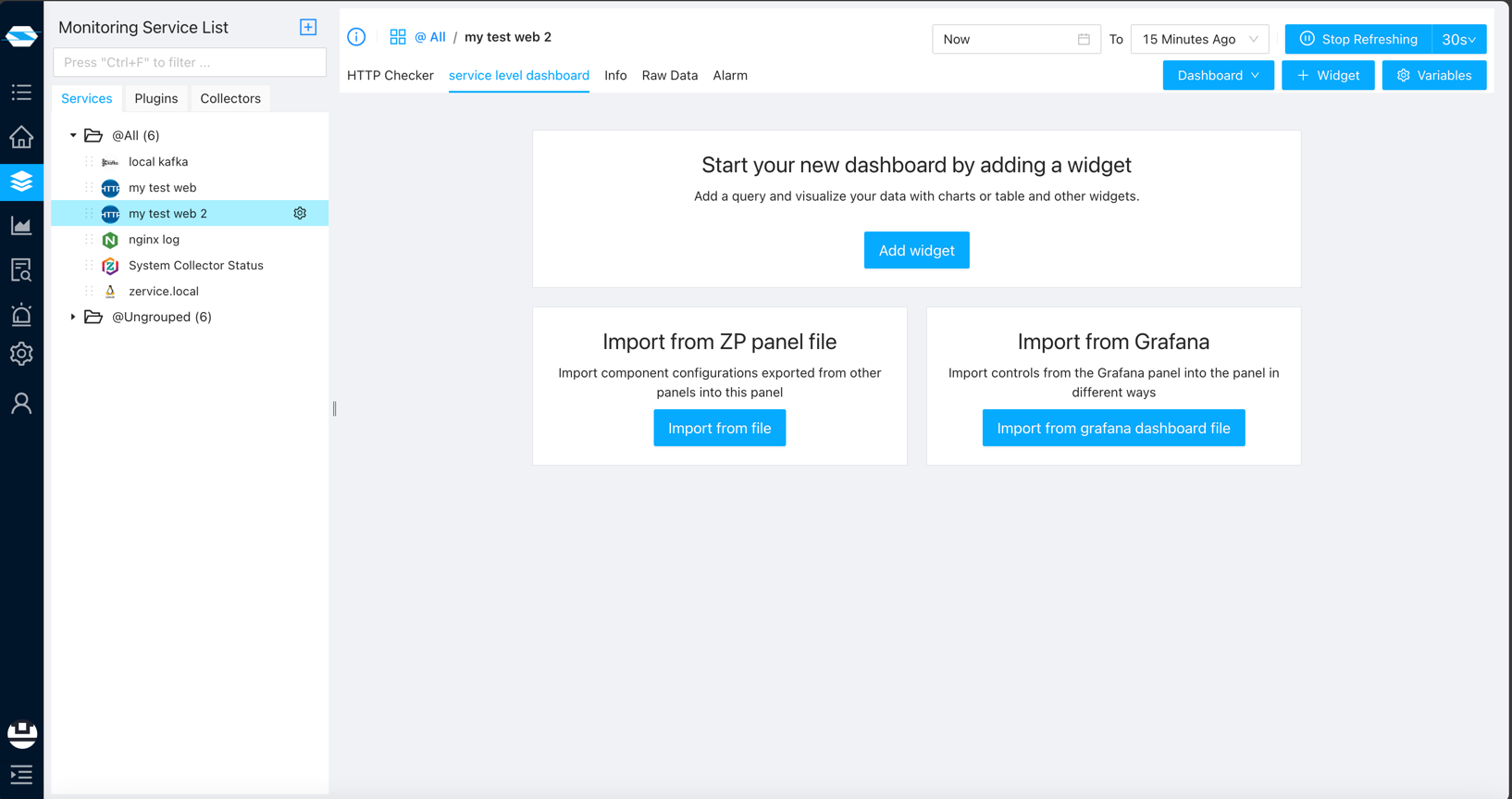Click gear icon beside my test web 2
The height and width of the screenshot is (799, 1512).
[300, 213]
